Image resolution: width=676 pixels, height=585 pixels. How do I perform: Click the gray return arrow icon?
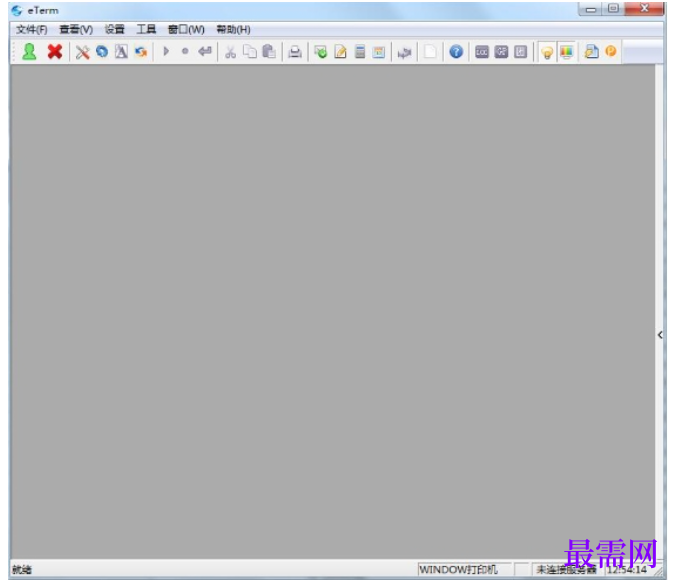coord(205,52)
